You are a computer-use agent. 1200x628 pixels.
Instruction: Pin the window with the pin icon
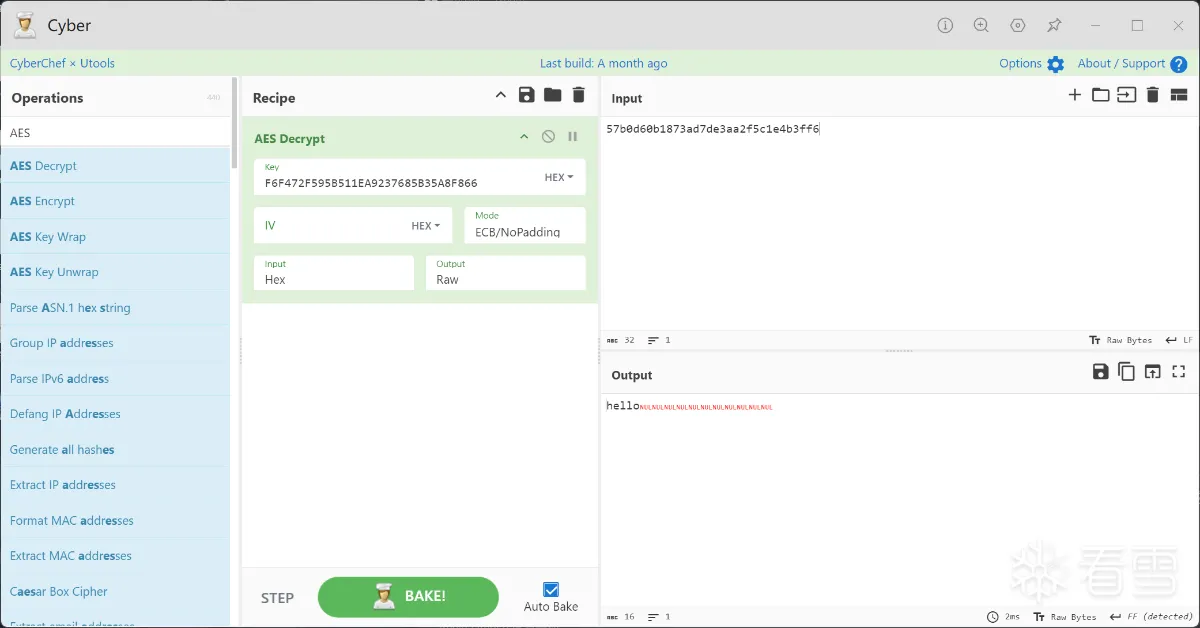pyautogui.click(x=1054, y=25)
